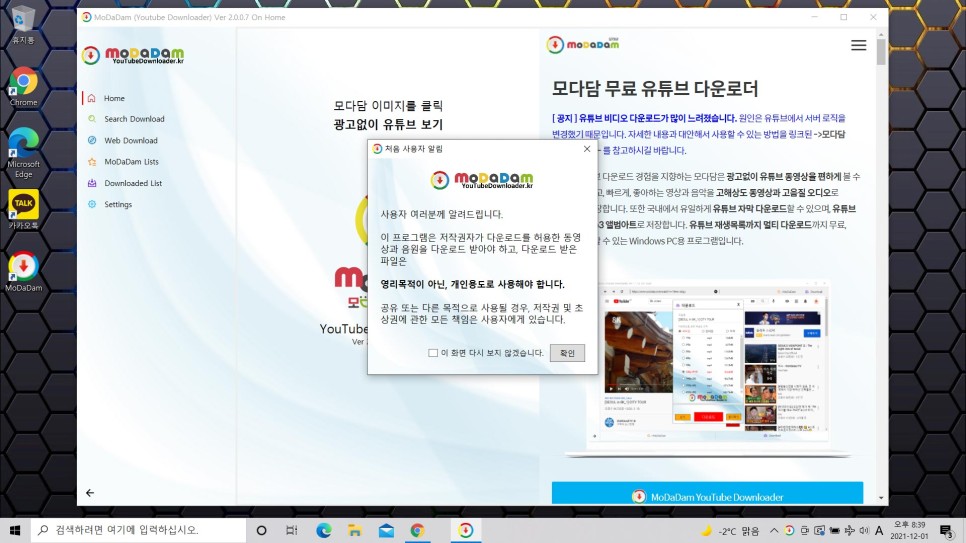
Task: Open Task View on taskbar
Action: click(x=292, y=530)
